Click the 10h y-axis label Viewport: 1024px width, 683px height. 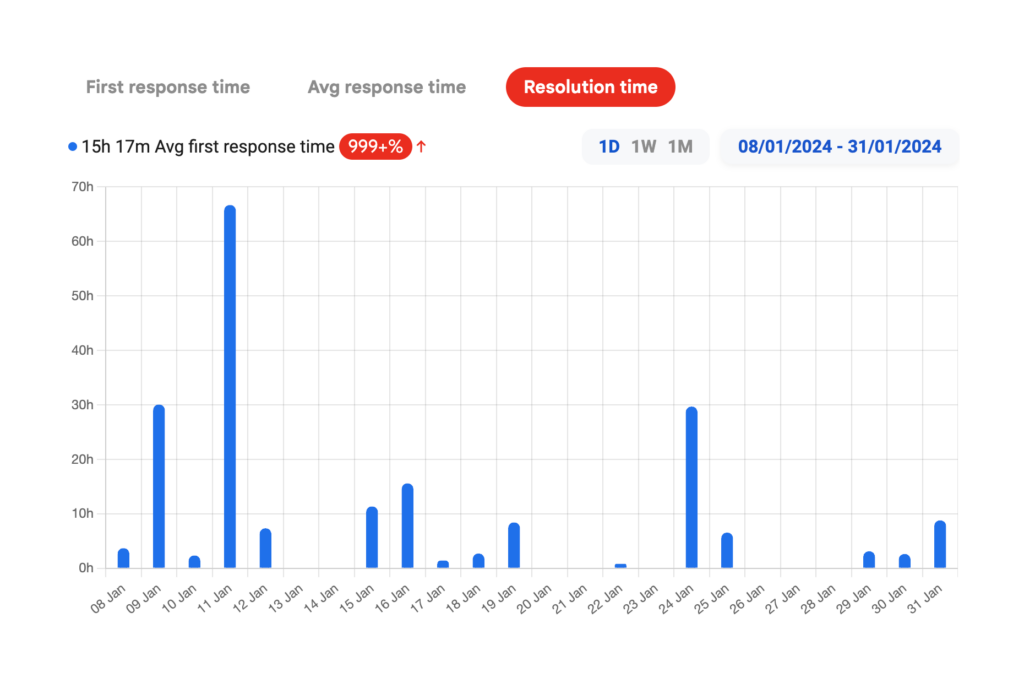point(82,513)
